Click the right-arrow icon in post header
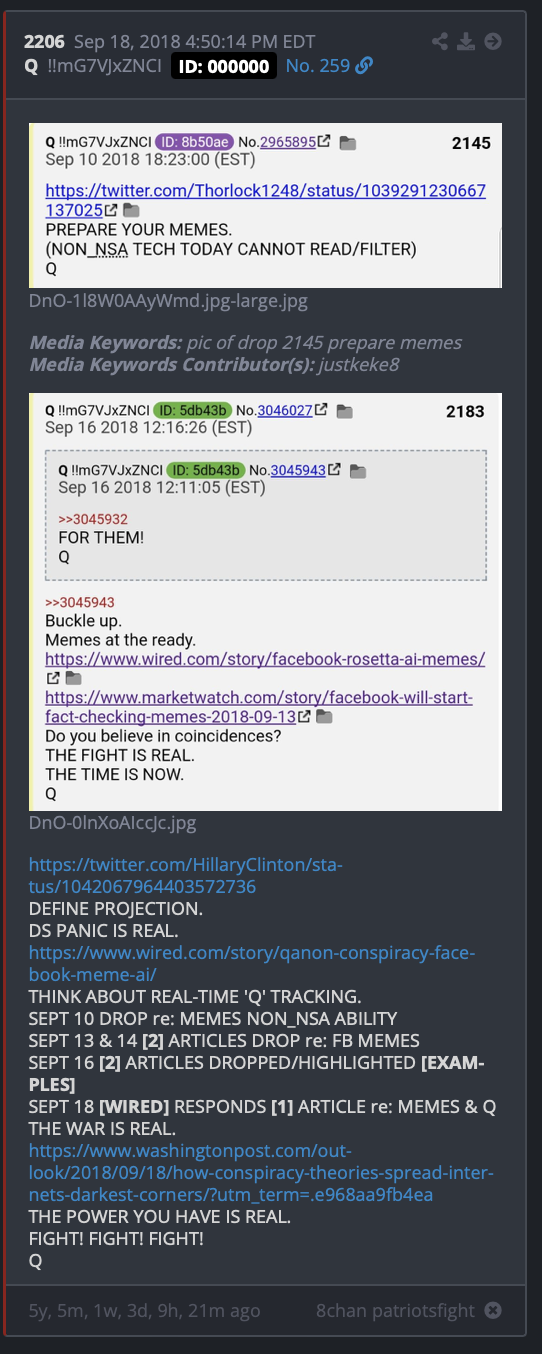The image size is (542, 1354). coord(492,42)
